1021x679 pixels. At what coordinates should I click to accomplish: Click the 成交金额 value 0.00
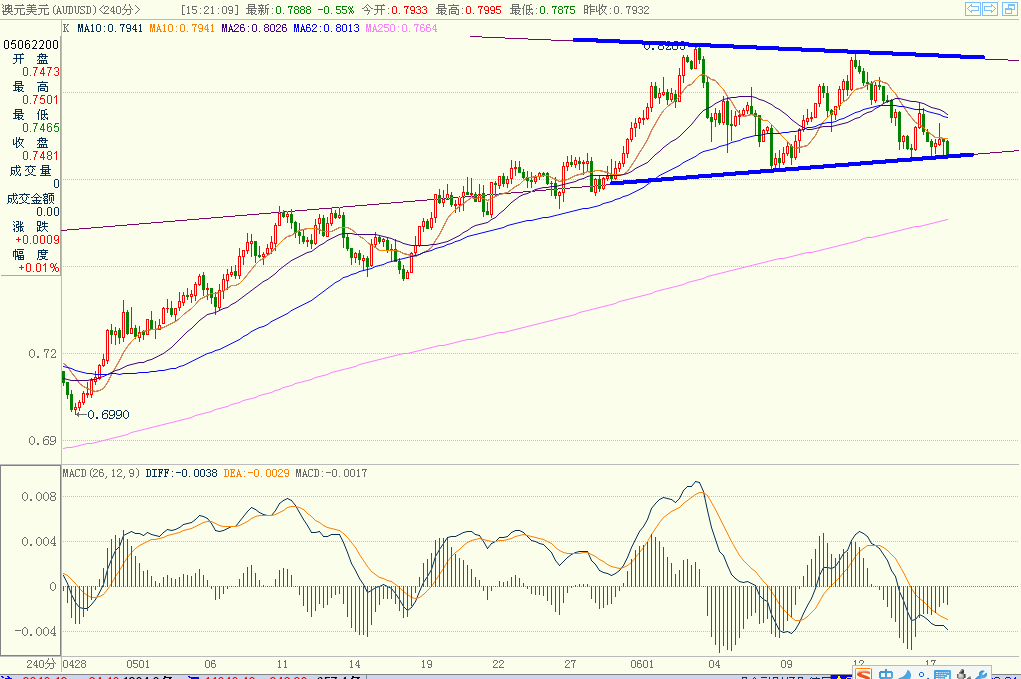click(x=48, y=212)
